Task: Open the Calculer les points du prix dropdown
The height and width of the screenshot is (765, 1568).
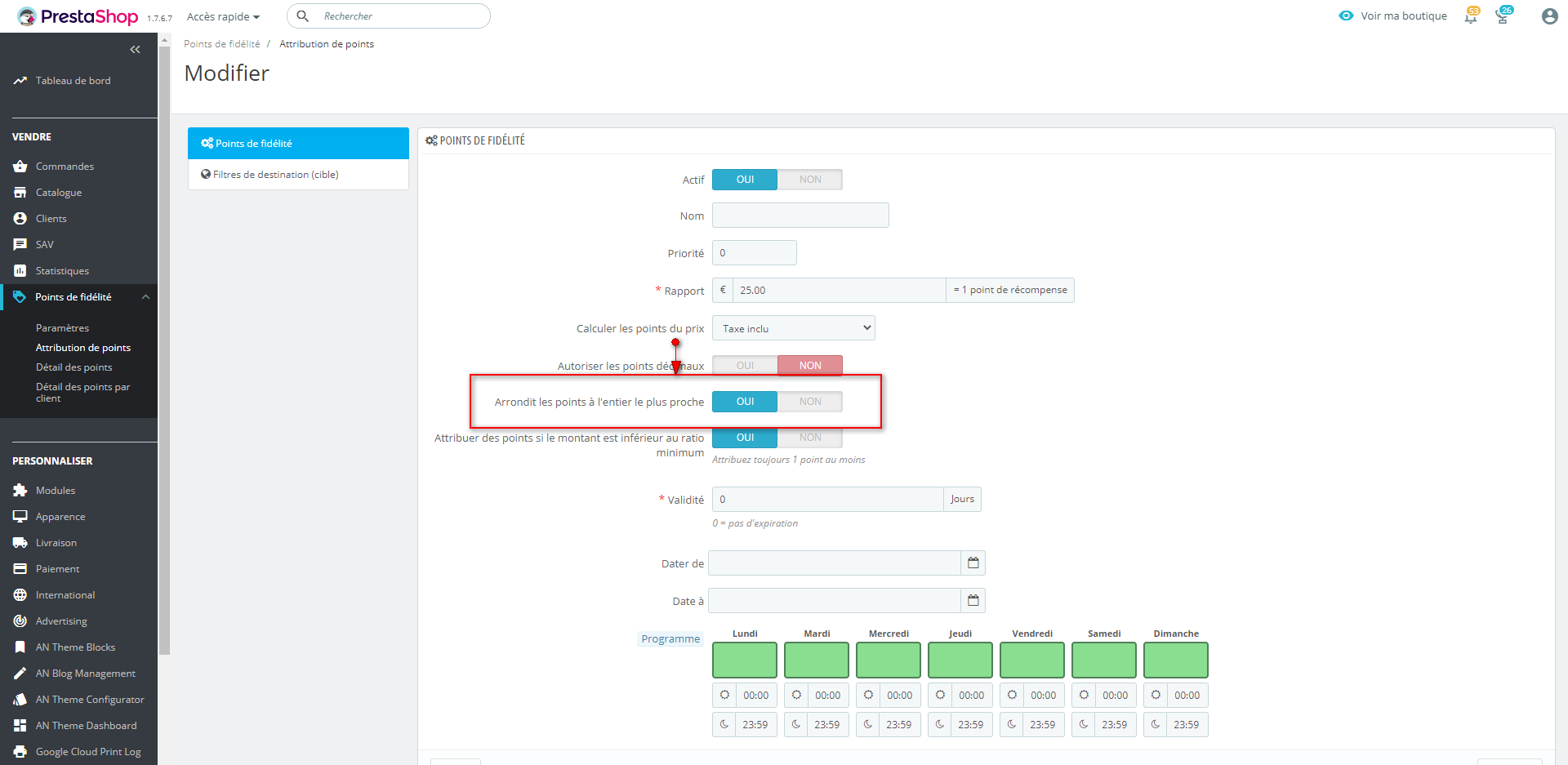Action: coord(794,328)
